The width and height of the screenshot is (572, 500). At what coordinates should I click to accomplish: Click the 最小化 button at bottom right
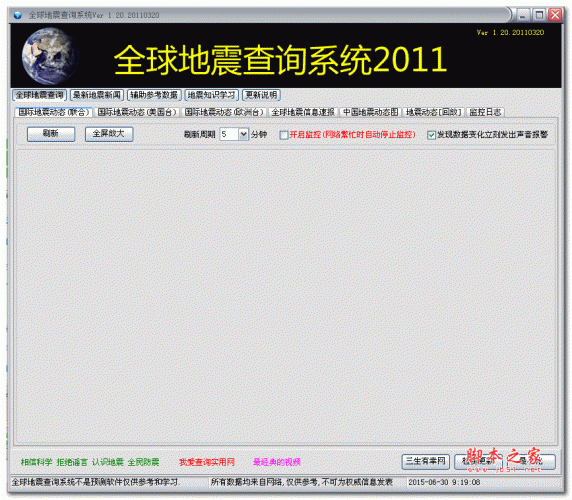531,462
